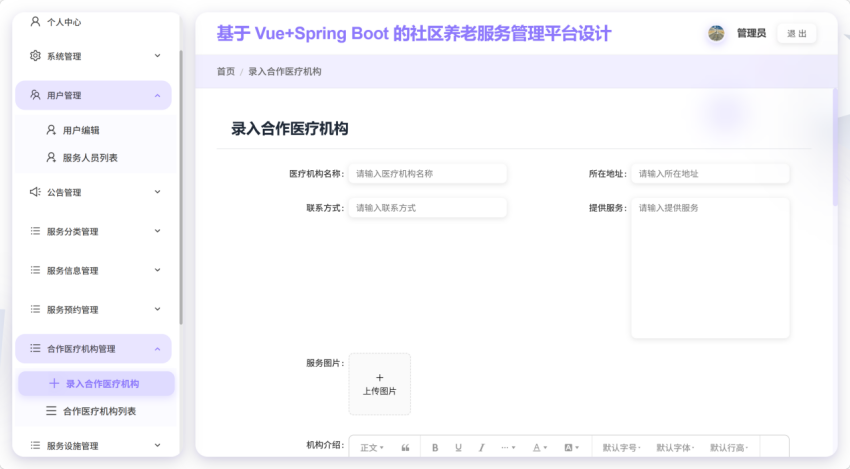
Task: Expand the 服务信息管理 chevron
Action: (x=157, y=270)
